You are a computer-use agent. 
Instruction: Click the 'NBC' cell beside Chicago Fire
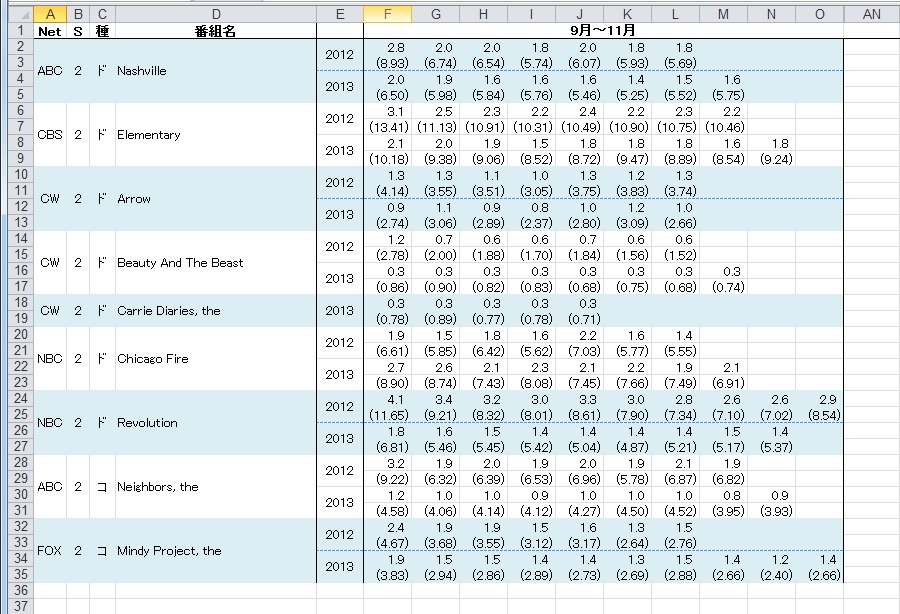[x=50, y=359]
